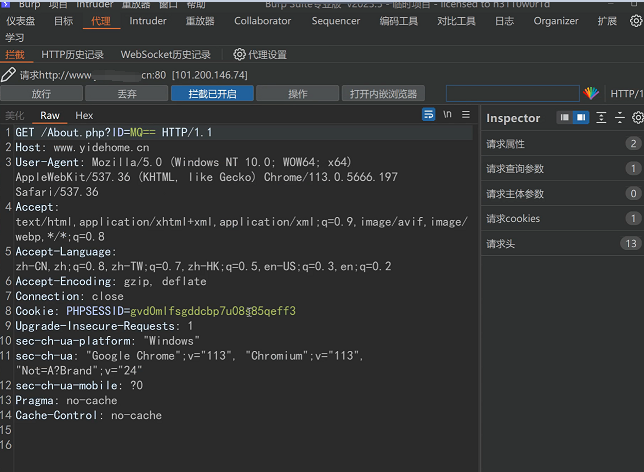The width and height of the screenshot is (644, 472).
Task: Click the search input field in toolbar
Action: [513, 94]
